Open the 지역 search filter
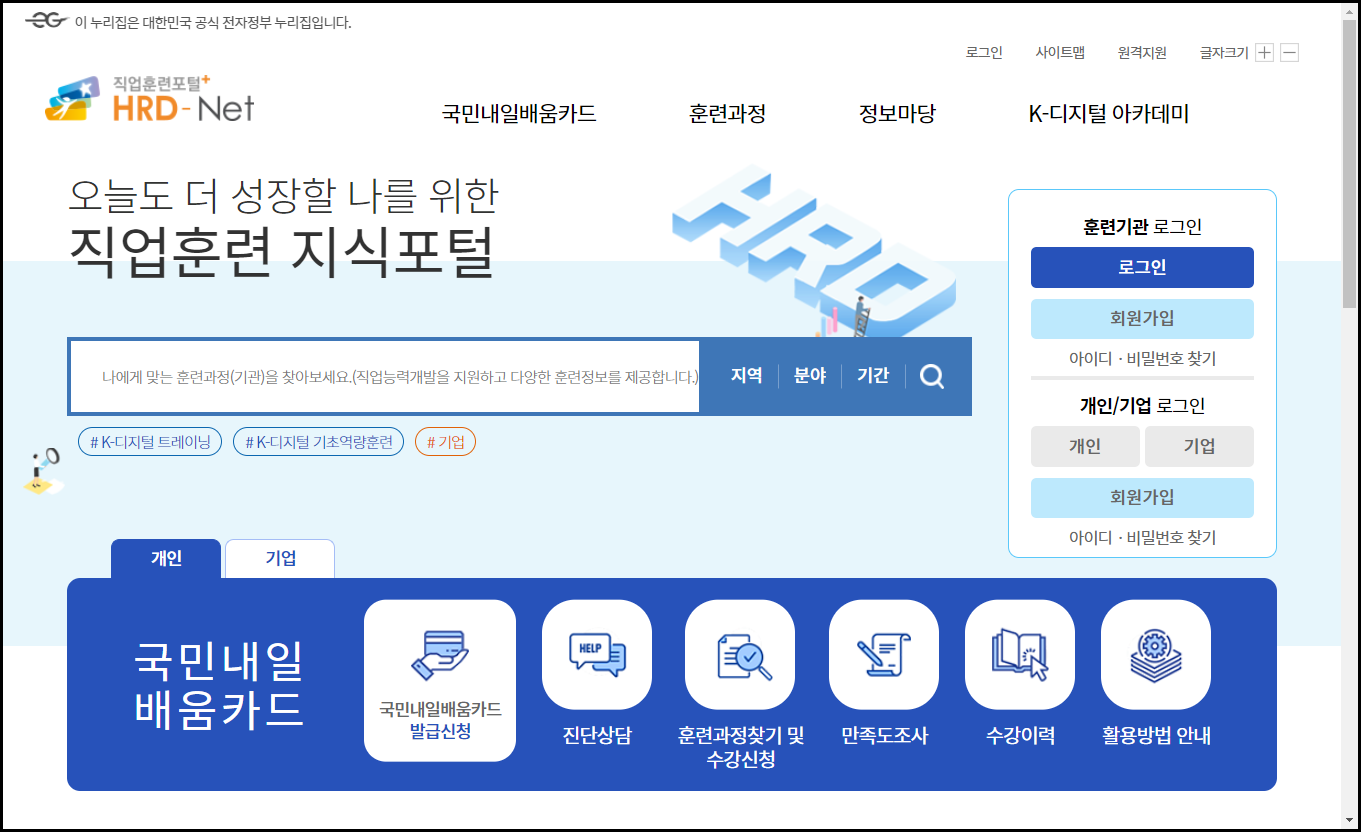1361x832 pixels. click(x=747, y=376)
